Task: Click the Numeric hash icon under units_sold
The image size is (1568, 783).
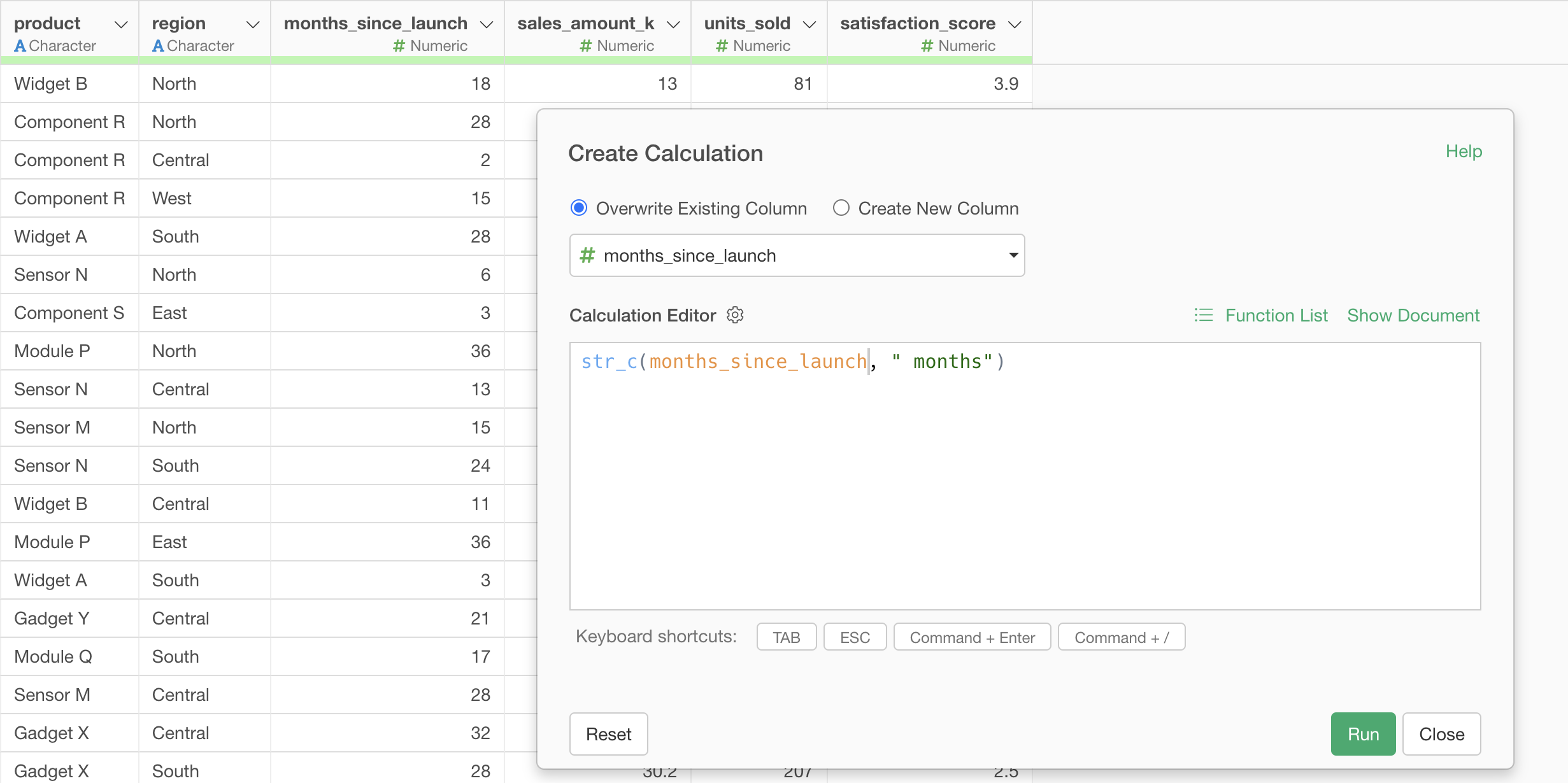Action: pyautogui.click(x=722, y=46)
